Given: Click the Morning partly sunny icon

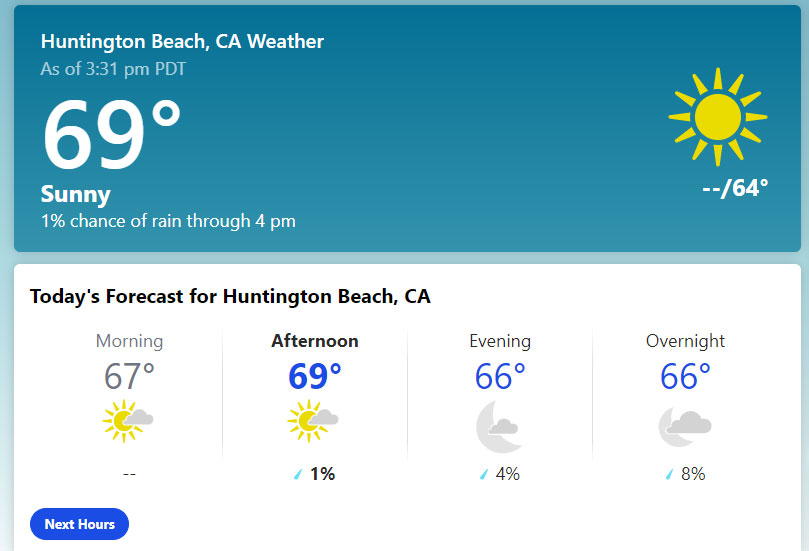Looking at the screenshot, I should [x=128, y=421].
